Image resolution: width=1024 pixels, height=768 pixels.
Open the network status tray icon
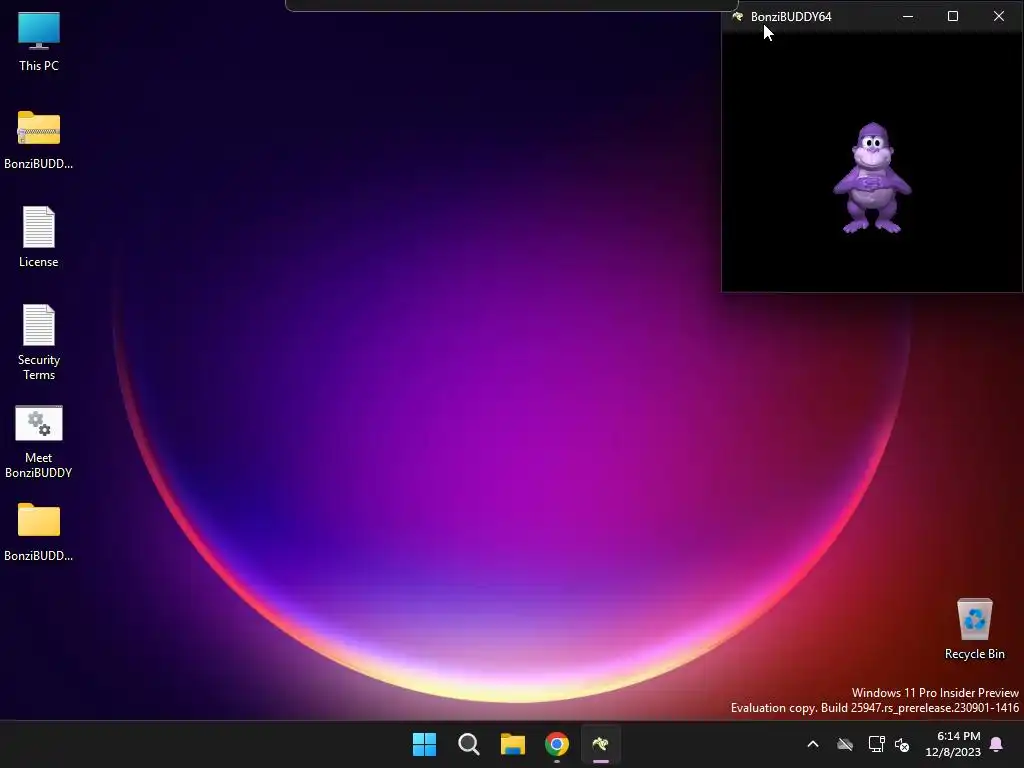[x=876, y=744]
